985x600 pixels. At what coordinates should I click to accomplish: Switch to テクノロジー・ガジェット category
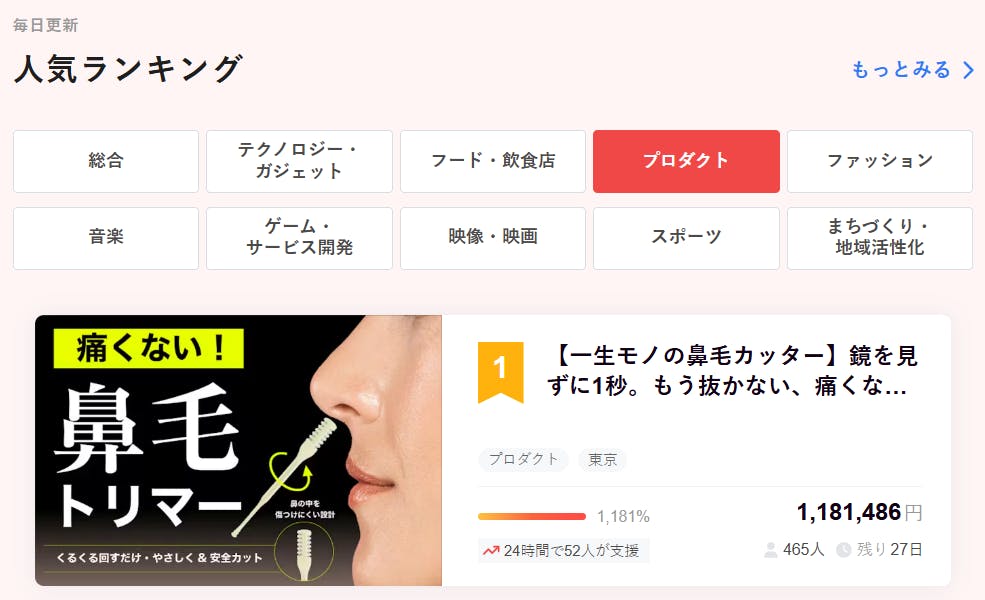click(299, 161)
